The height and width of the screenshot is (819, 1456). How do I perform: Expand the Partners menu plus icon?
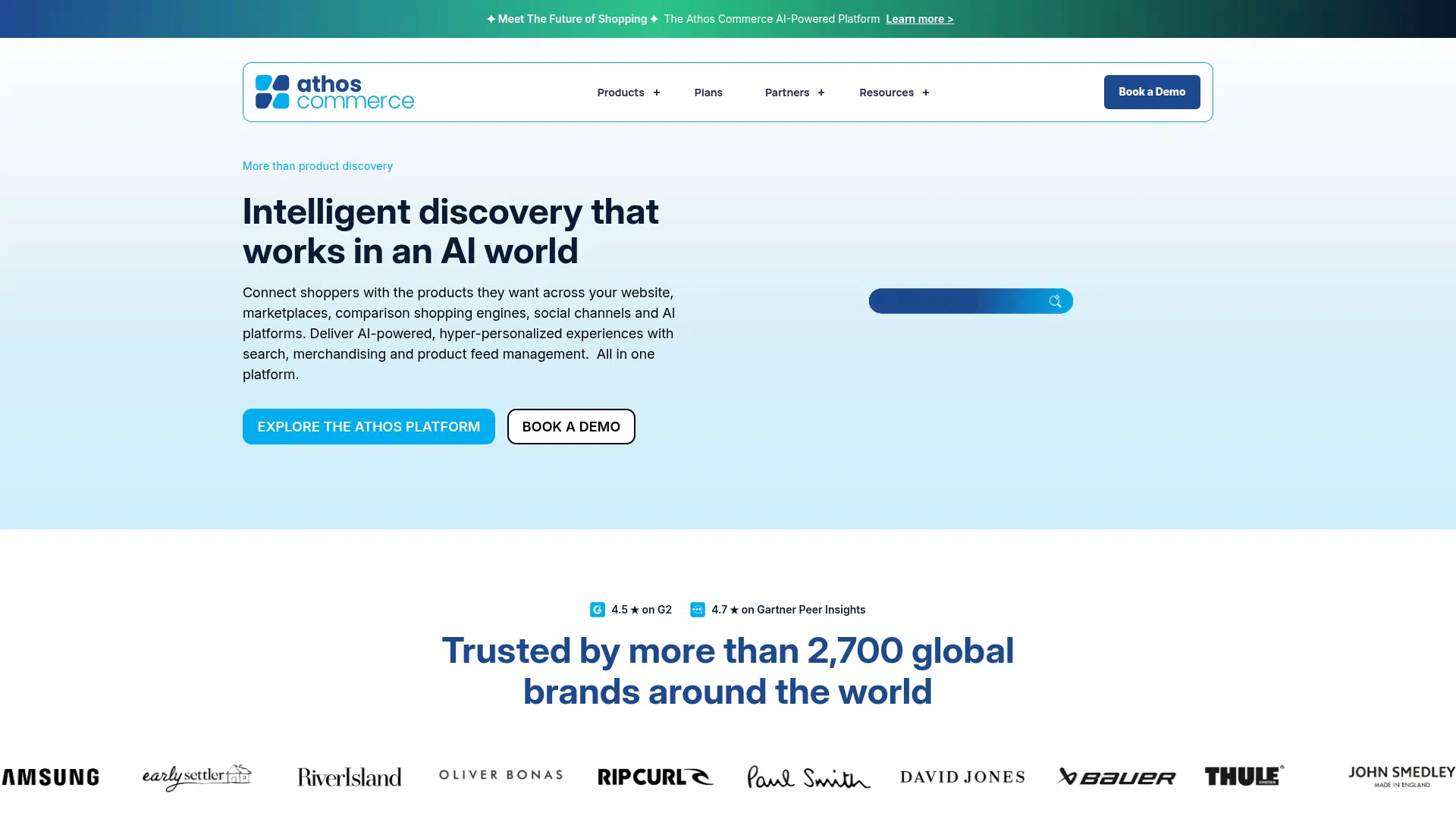coord(821,93)
